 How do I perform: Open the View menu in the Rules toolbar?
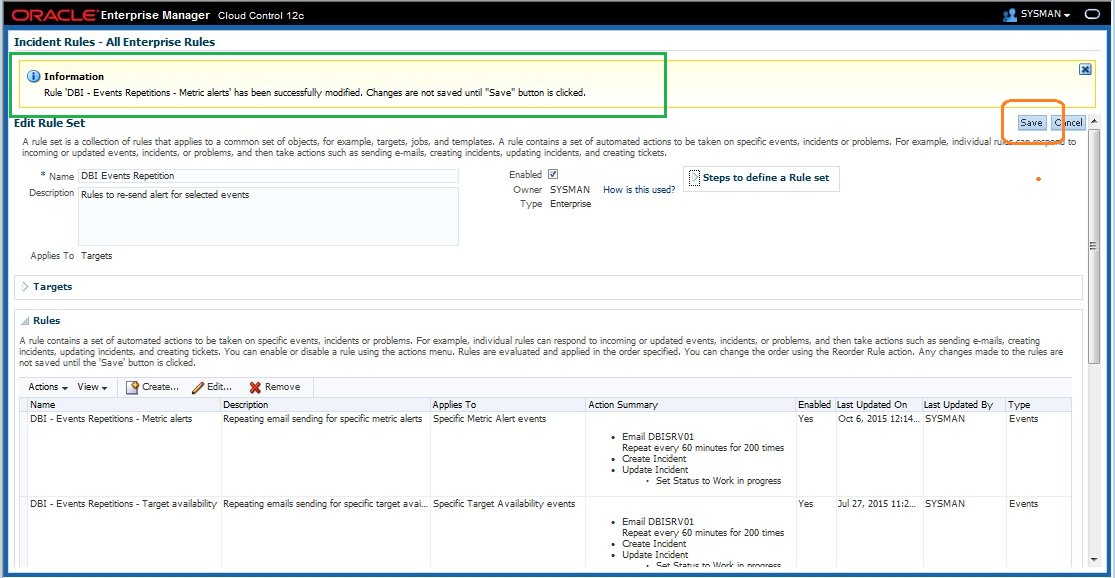(92, 387)
